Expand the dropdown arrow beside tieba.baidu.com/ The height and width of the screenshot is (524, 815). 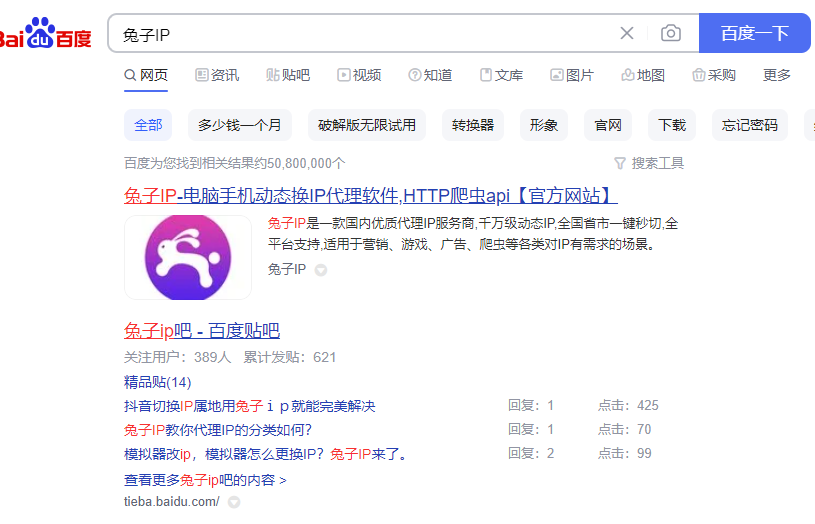(x=234, y=502)
